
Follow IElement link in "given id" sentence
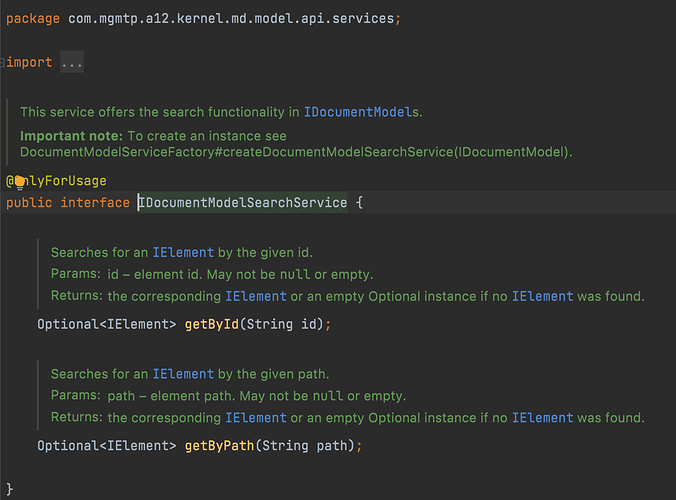tap(183, 252)
